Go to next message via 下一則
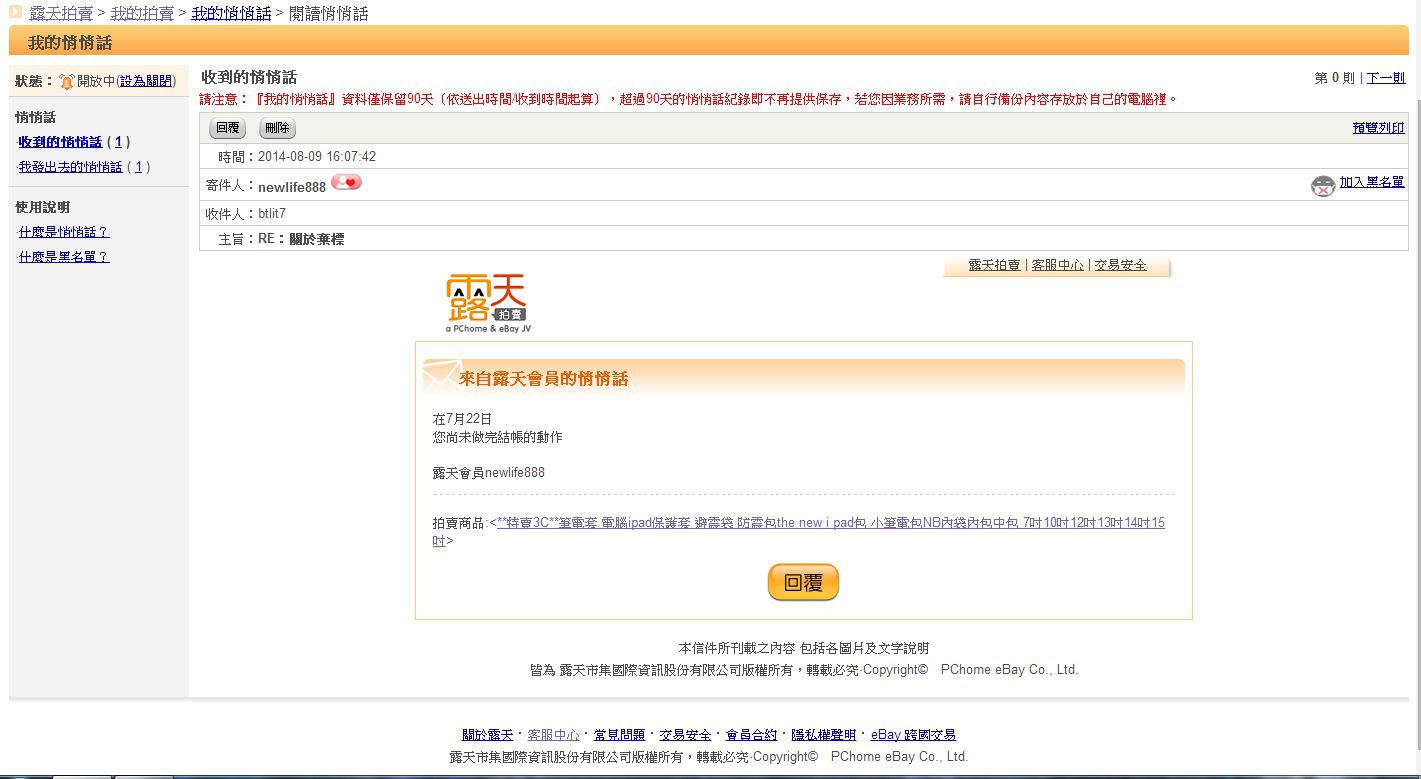 coord(1386,78)
